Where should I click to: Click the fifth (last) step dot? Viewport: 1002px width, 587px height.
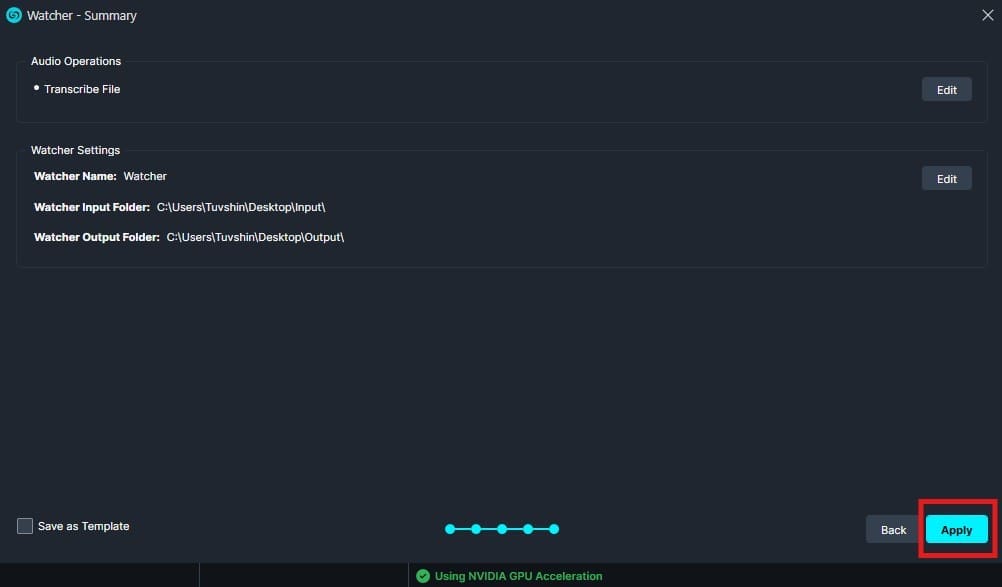(554, 529)
